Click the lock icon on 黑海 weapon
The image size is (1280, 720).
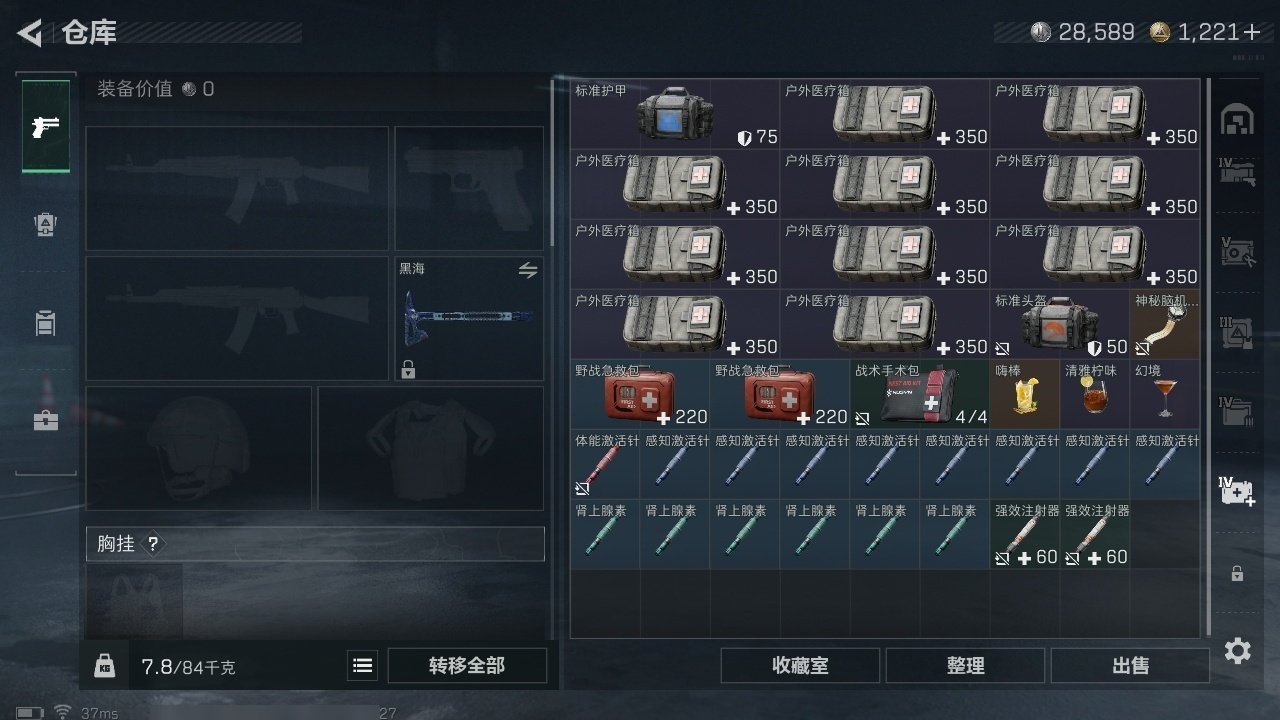(408, 369)
